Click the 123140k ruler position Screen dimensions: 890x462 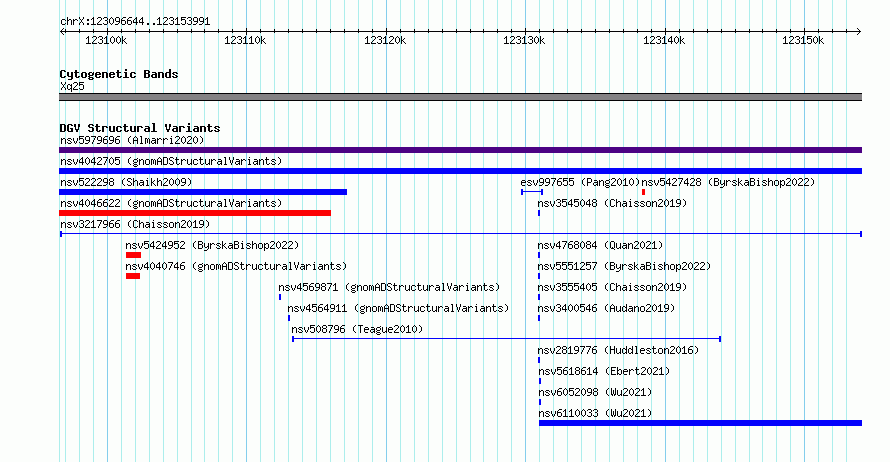[x=664, y=40]
